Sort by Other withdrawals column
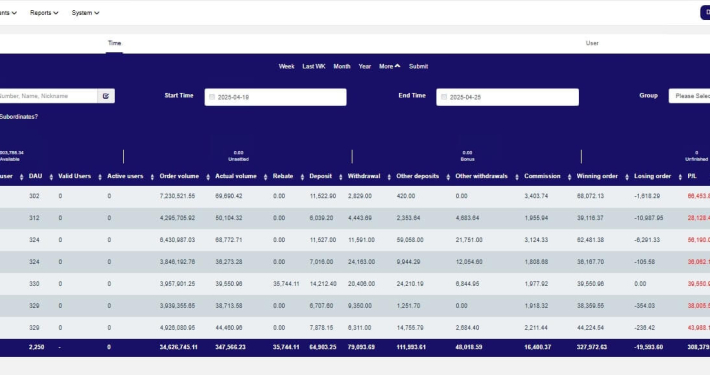Viewport: 710px width, 375px height. pyautogui.click(x=481, y=176)
